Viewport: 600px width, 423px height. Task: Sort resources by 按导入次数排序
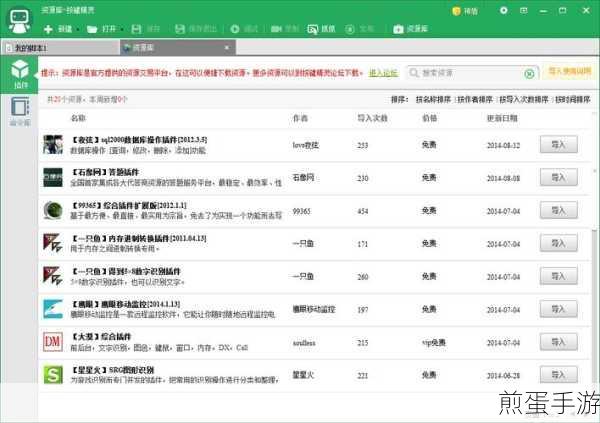[x=523, y=100]
